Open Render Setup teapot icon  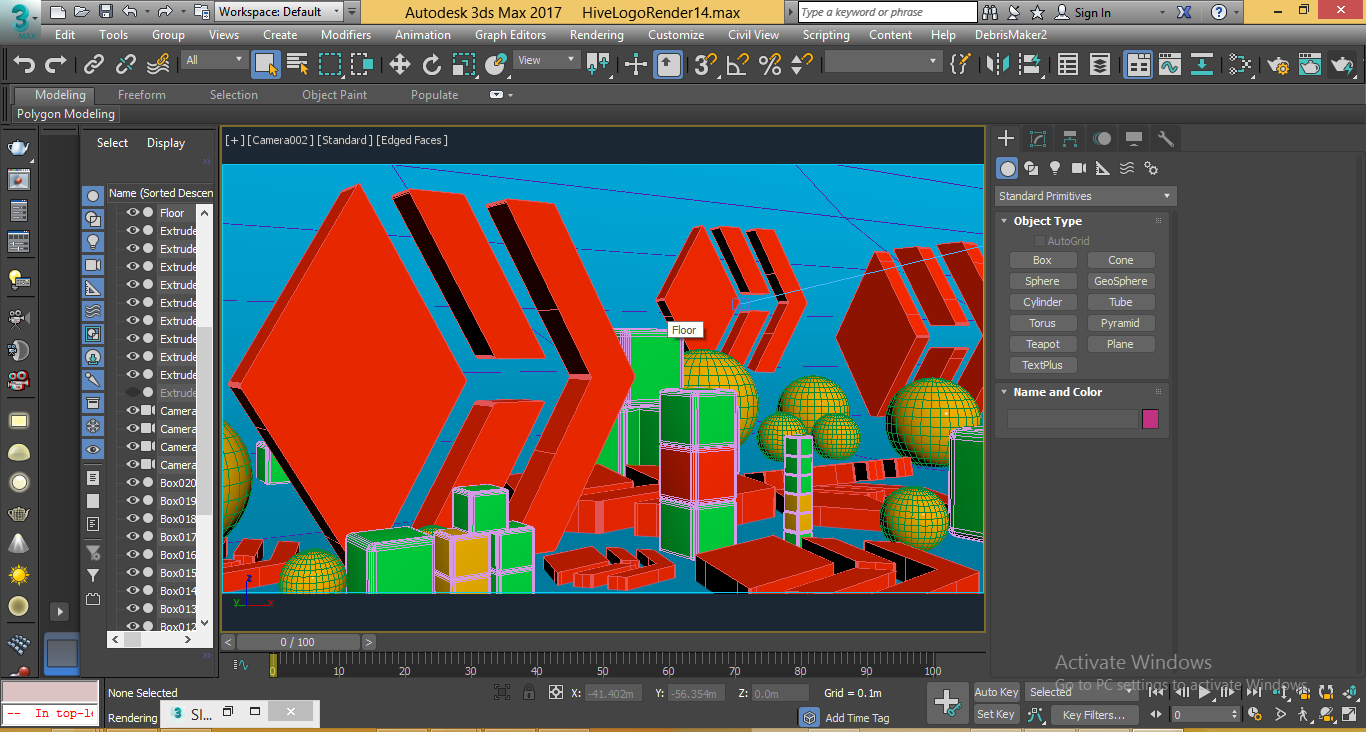tap(1278, 65)
